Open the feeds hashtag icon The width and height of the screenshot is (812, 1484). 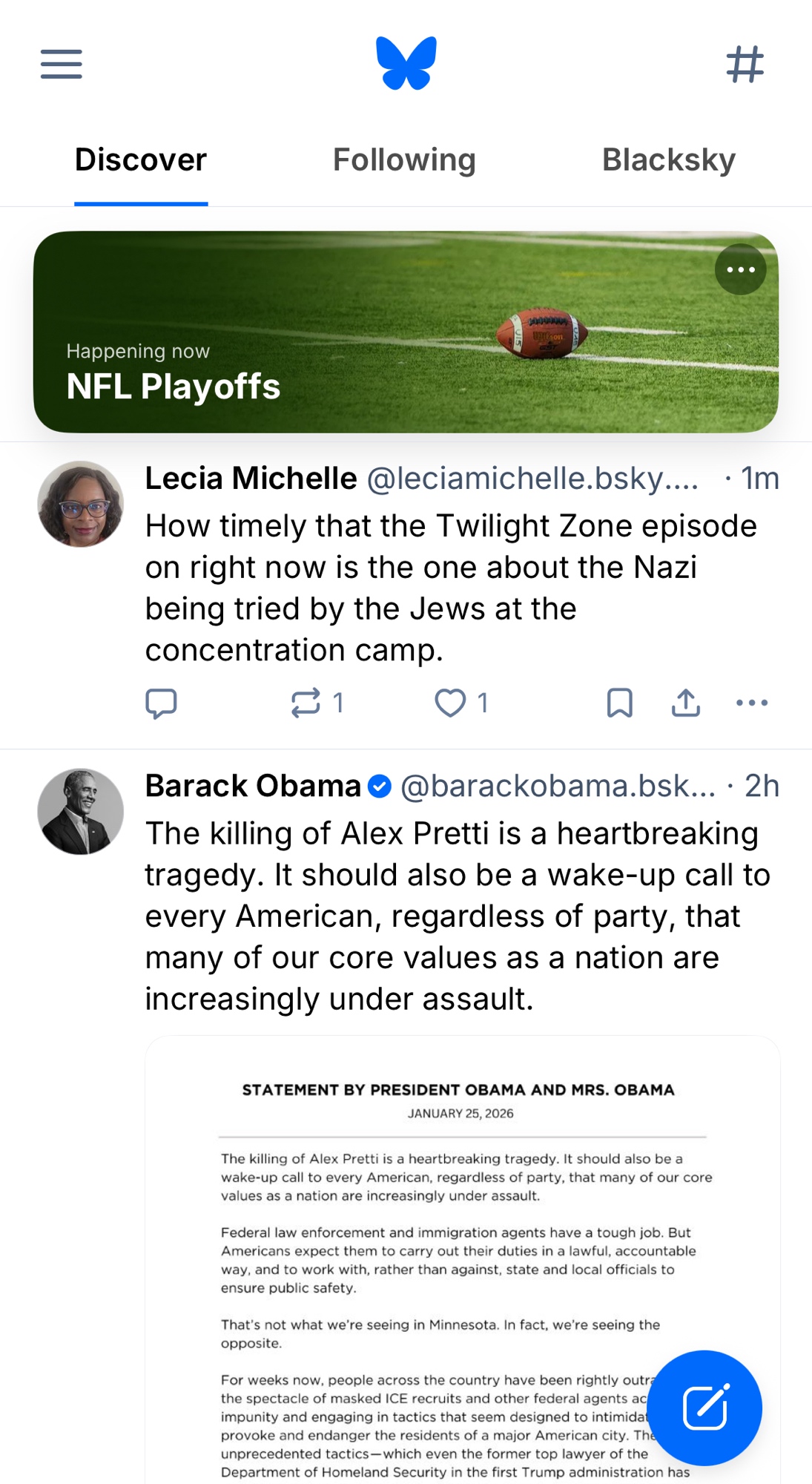coord(745,64)
